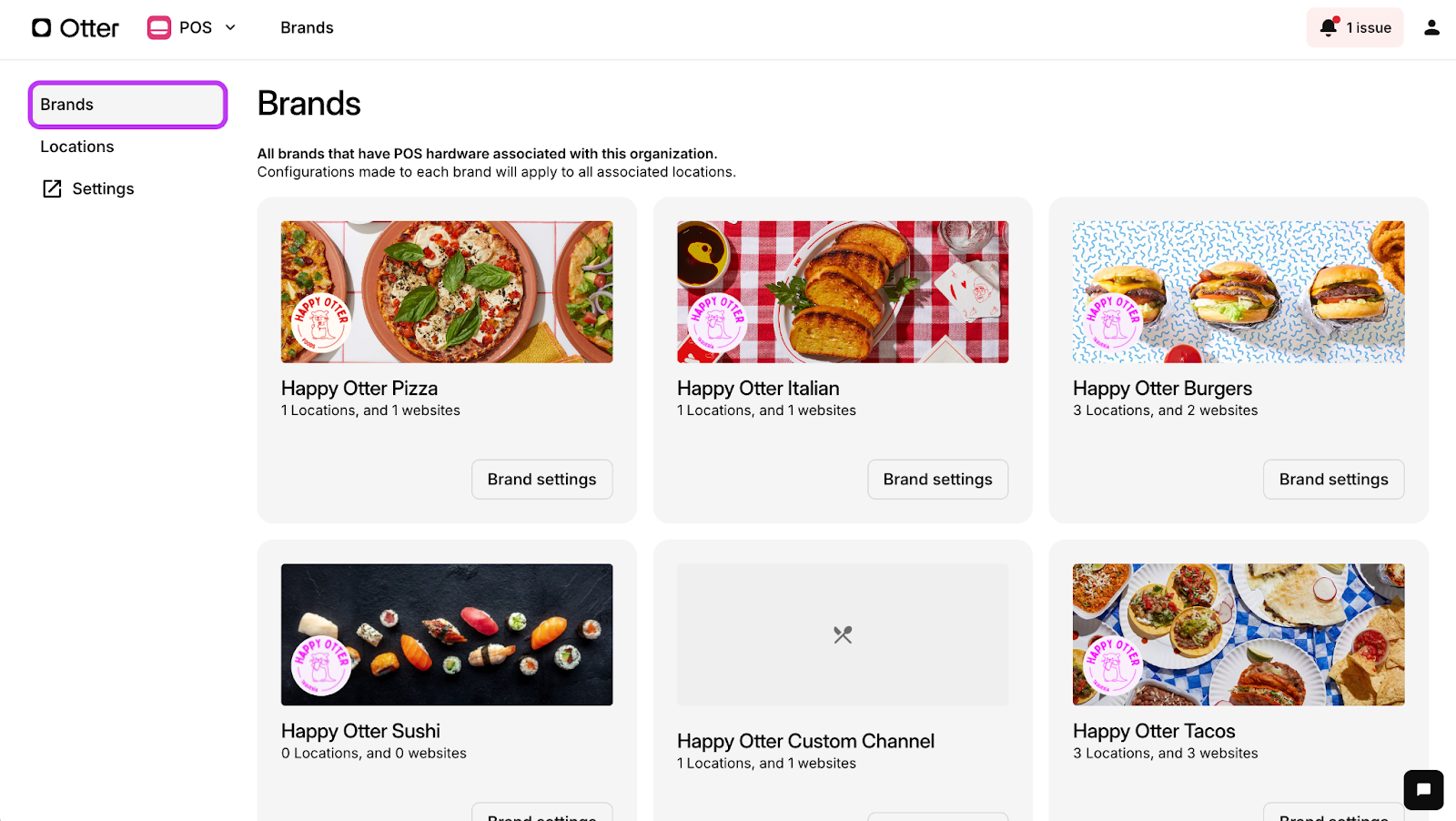Click the external link icon beside Settings
Image resolution: width=1456 pixels, height=821 pixels.
click(x=52, y=188)
